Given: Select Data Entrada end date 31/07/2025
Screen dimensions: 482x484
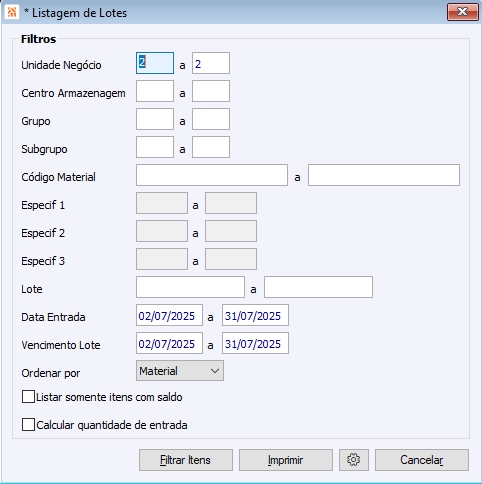Looking at the screenshot, I should [x=255, y=315].
